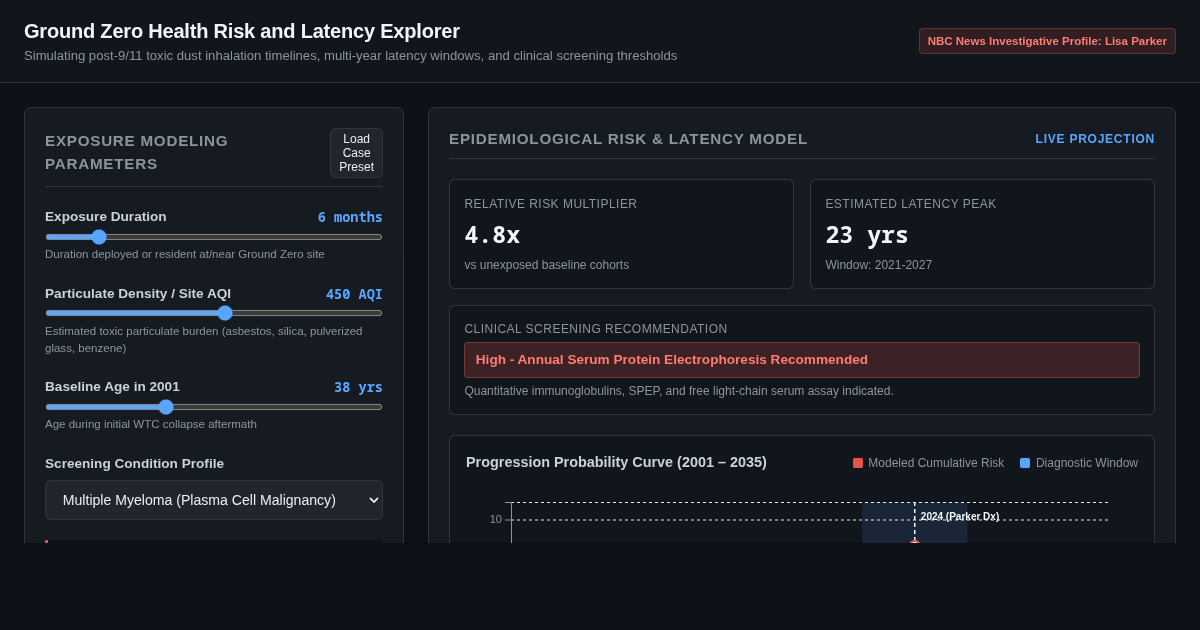Viewport: 1200px width, 630px height.
Task: Click the Modeled Cumulative Risk legend swatch
Action: (858, 463)
